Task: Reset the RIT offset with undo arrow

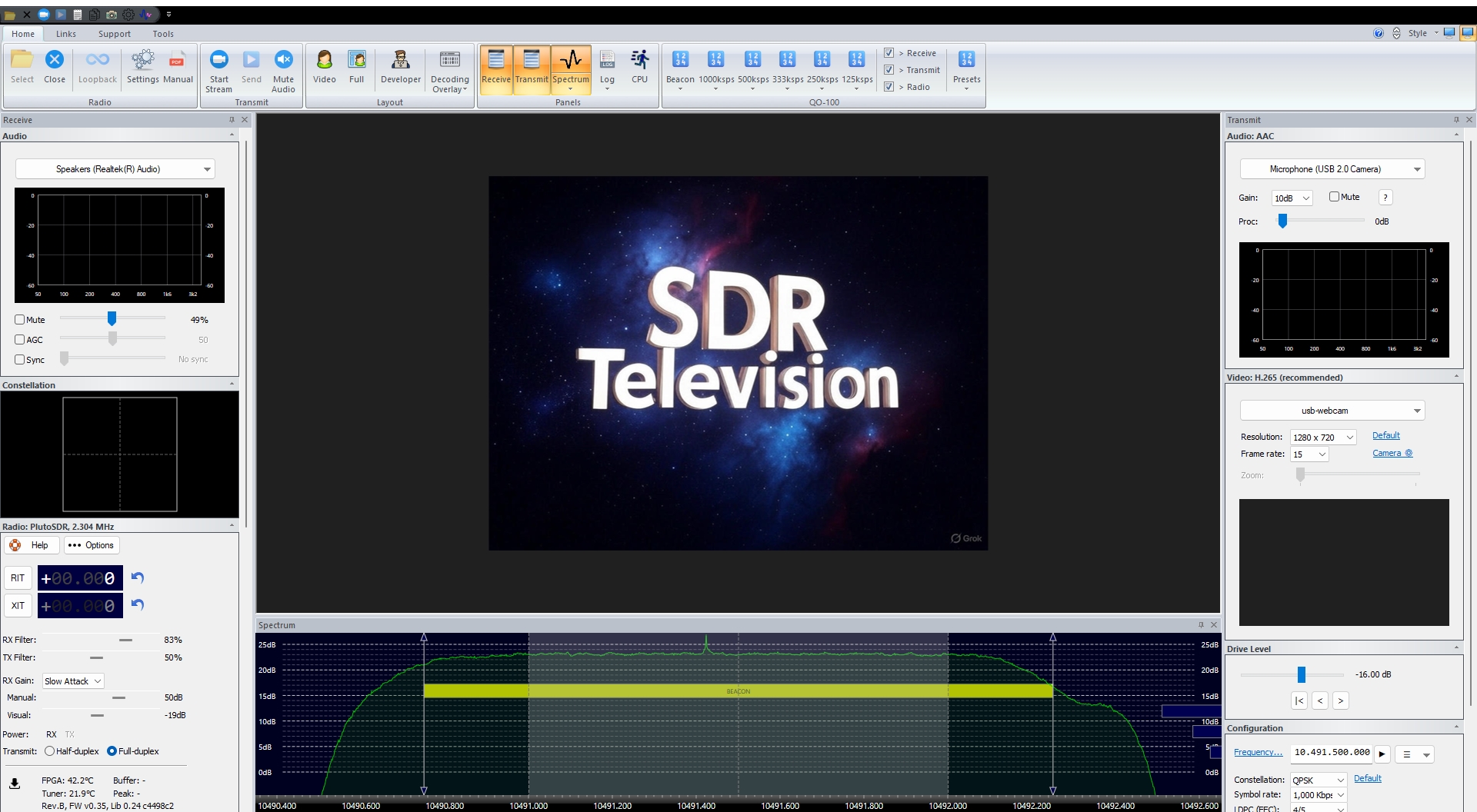Action: 138,577
